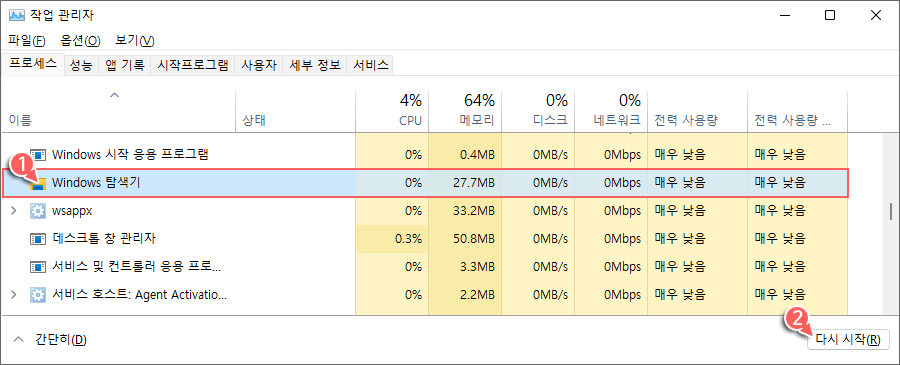Screen dimensions: 900x365
Task: Switch to the 성능 tab
Action: [x=81, y=65]
